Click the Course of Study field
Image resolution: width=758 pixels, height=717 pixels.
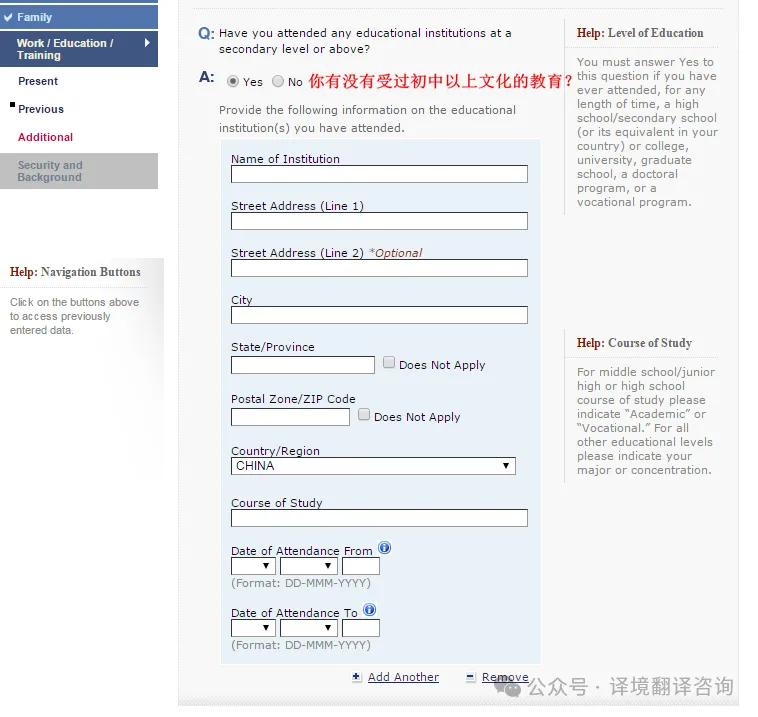379,518
